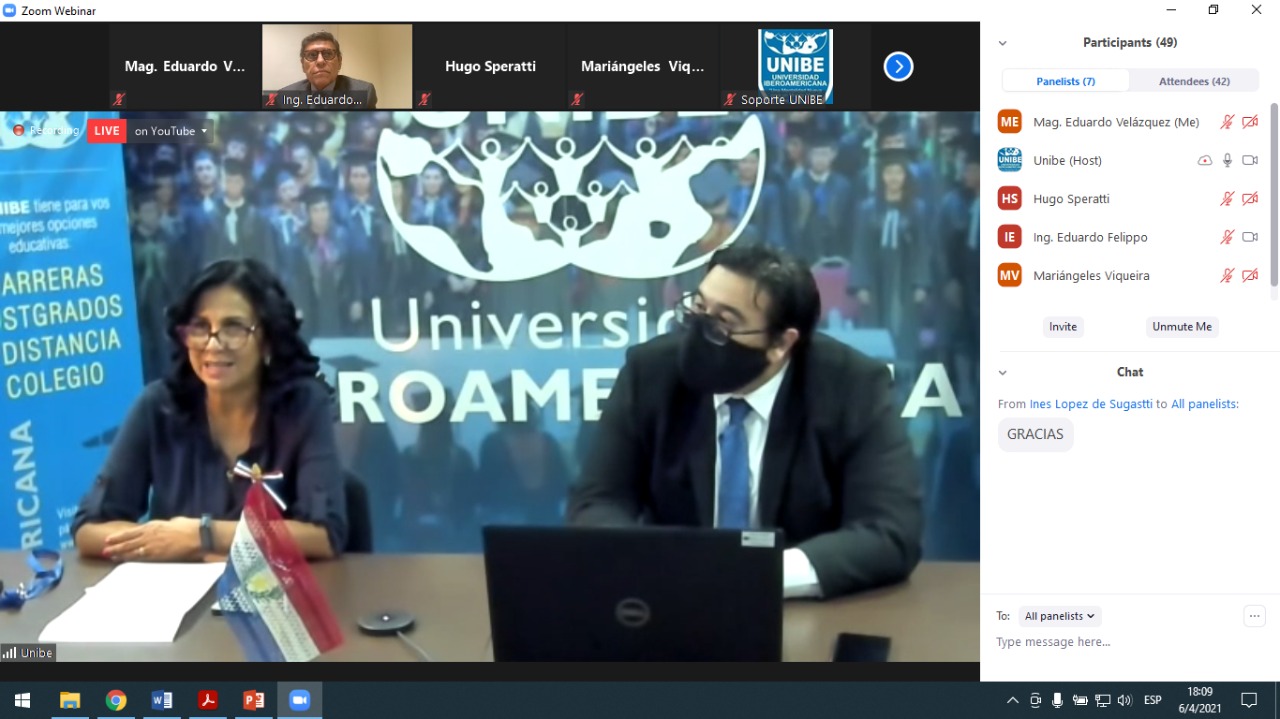This screenshot has width=1280, height=719.
Task: Click Participants (49) panel title
Action: [1130, 43]
